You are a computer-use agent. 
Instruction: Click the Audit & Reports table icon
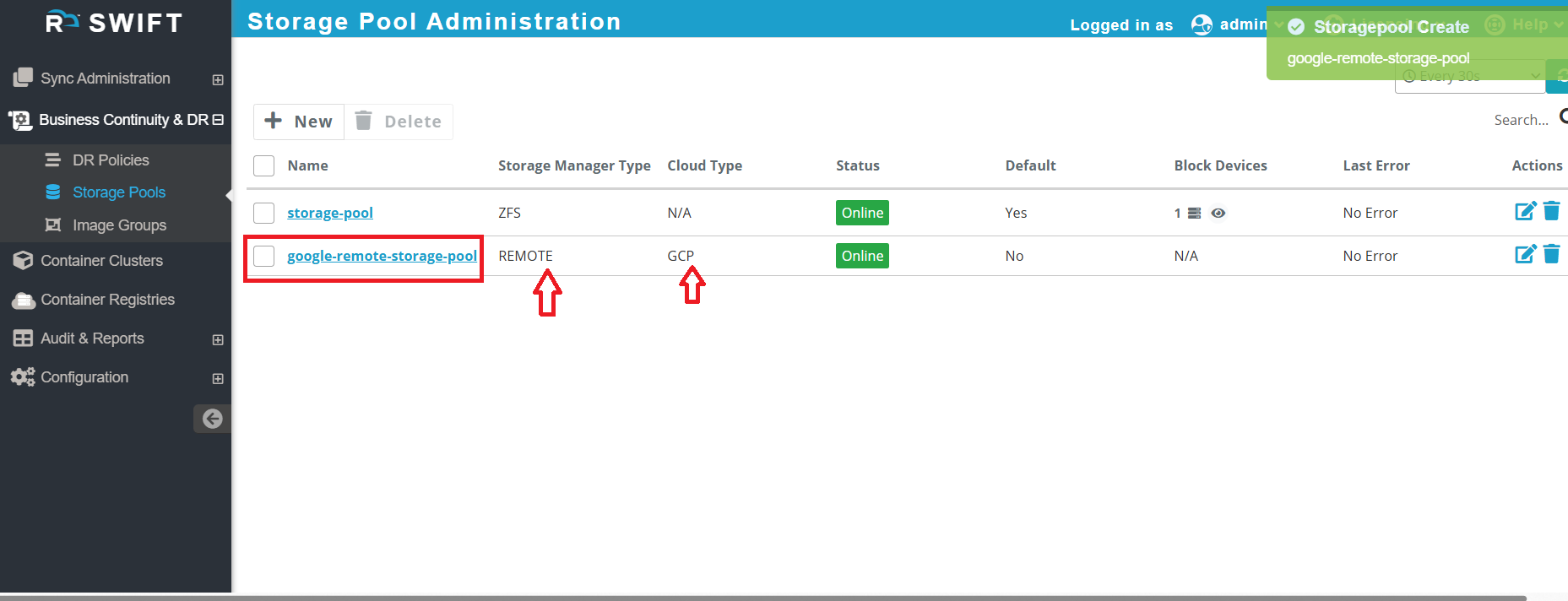pyautogui.click(x=23, y=338)
